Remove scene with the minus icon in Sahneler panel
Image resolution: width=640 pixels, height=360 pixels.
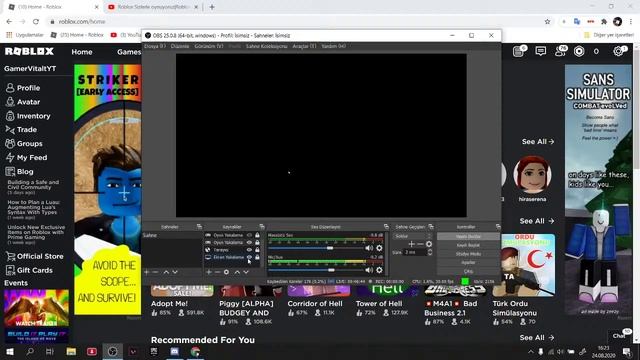pyautogui.click(x=155, y=272)
